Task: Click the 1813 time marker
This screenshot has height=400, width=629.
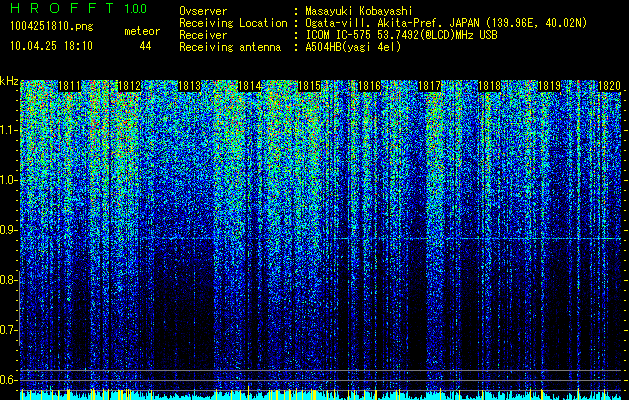Action: point(189,86)
